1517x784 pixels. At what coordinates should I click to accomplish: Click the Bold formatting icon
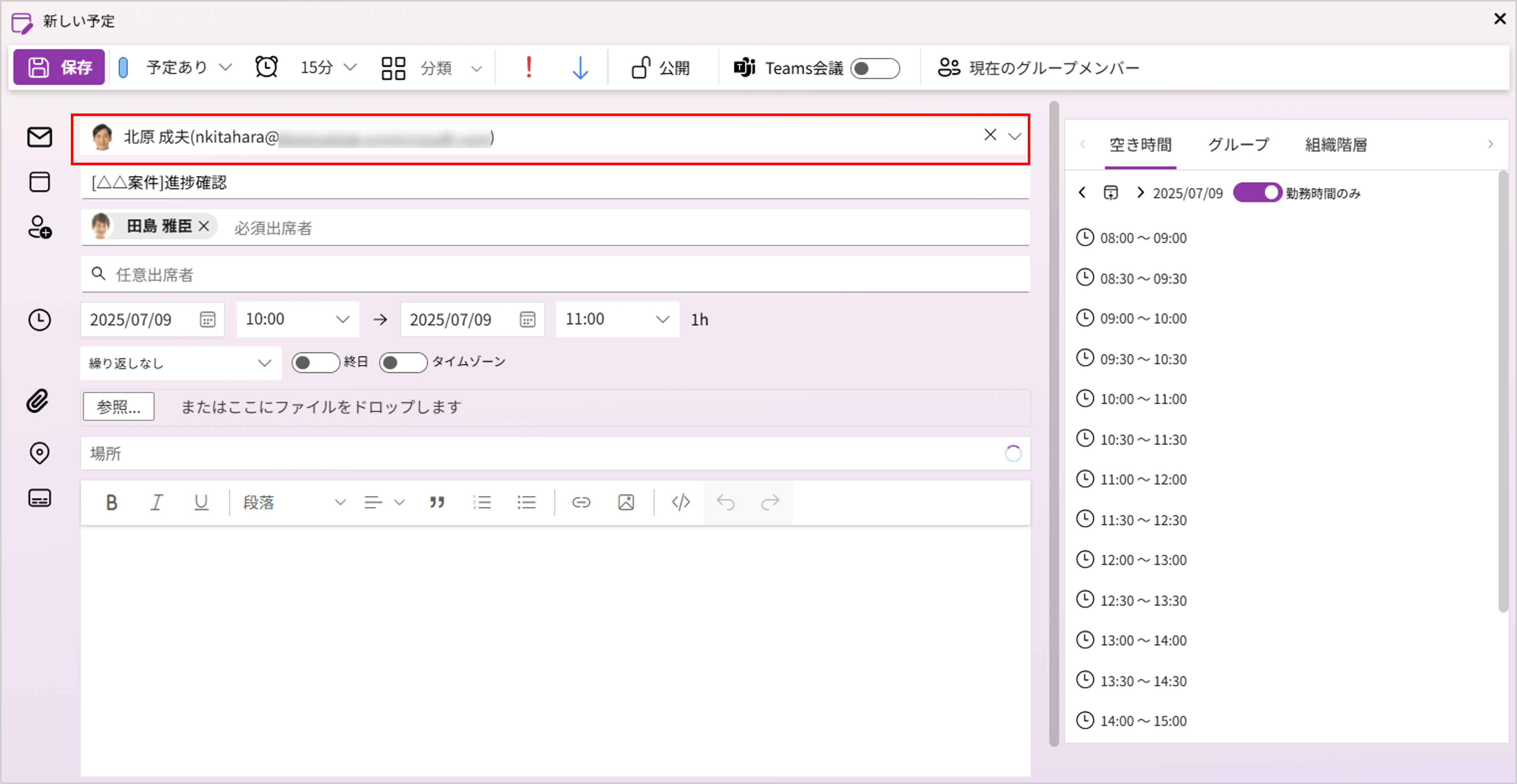click(111, 502)
